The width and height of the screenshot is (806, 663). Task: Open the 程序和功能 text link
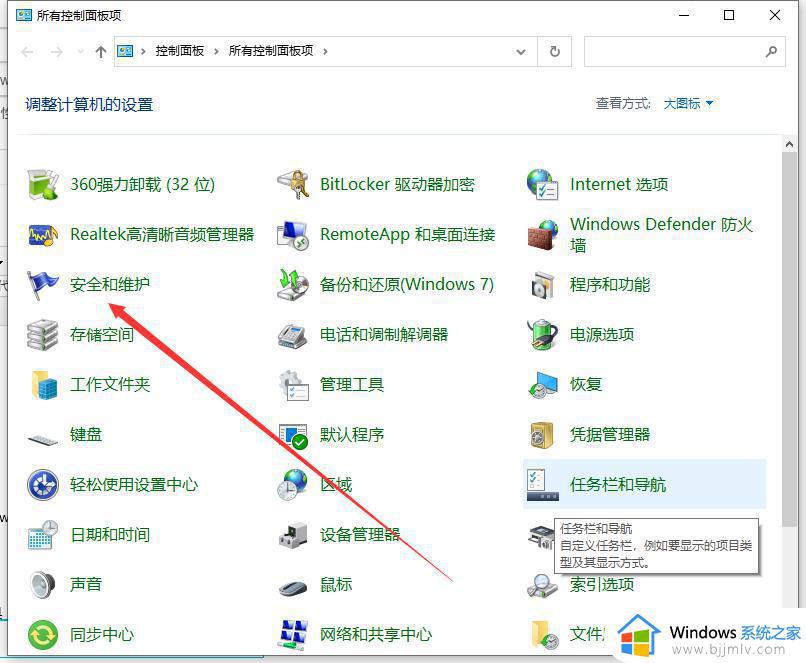pyautogui.click(x=610, y=285)
